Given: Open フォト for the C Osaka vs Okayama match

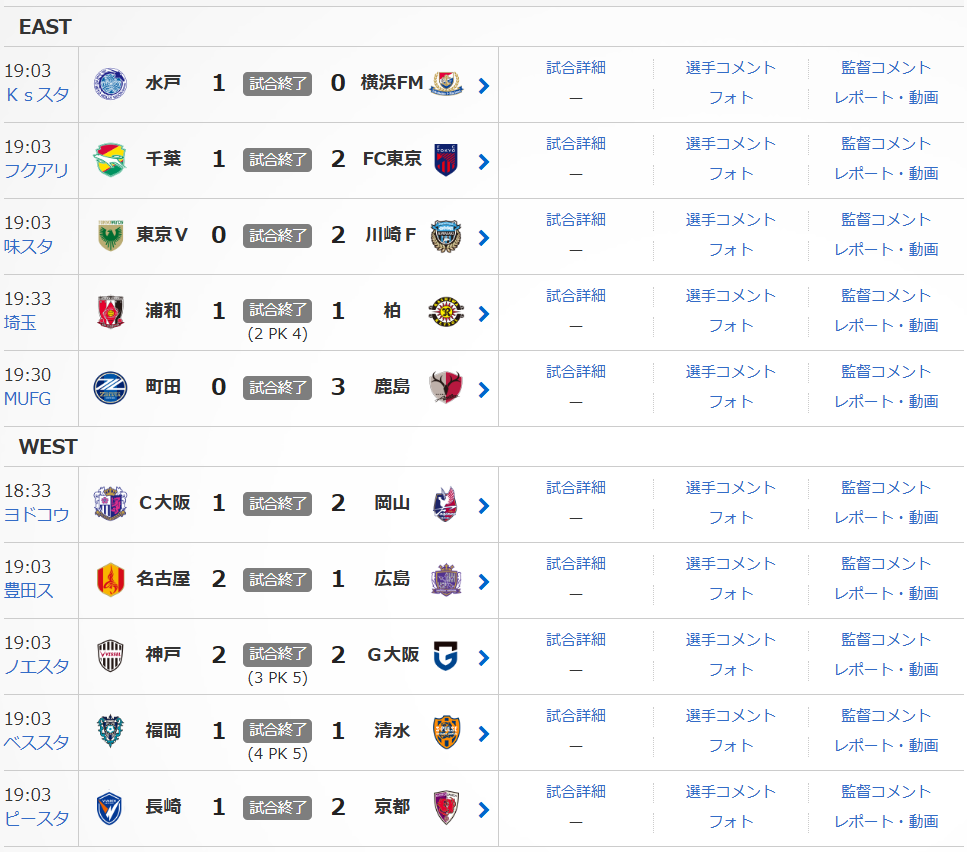Looking at the screenshot, I should 731,517.
